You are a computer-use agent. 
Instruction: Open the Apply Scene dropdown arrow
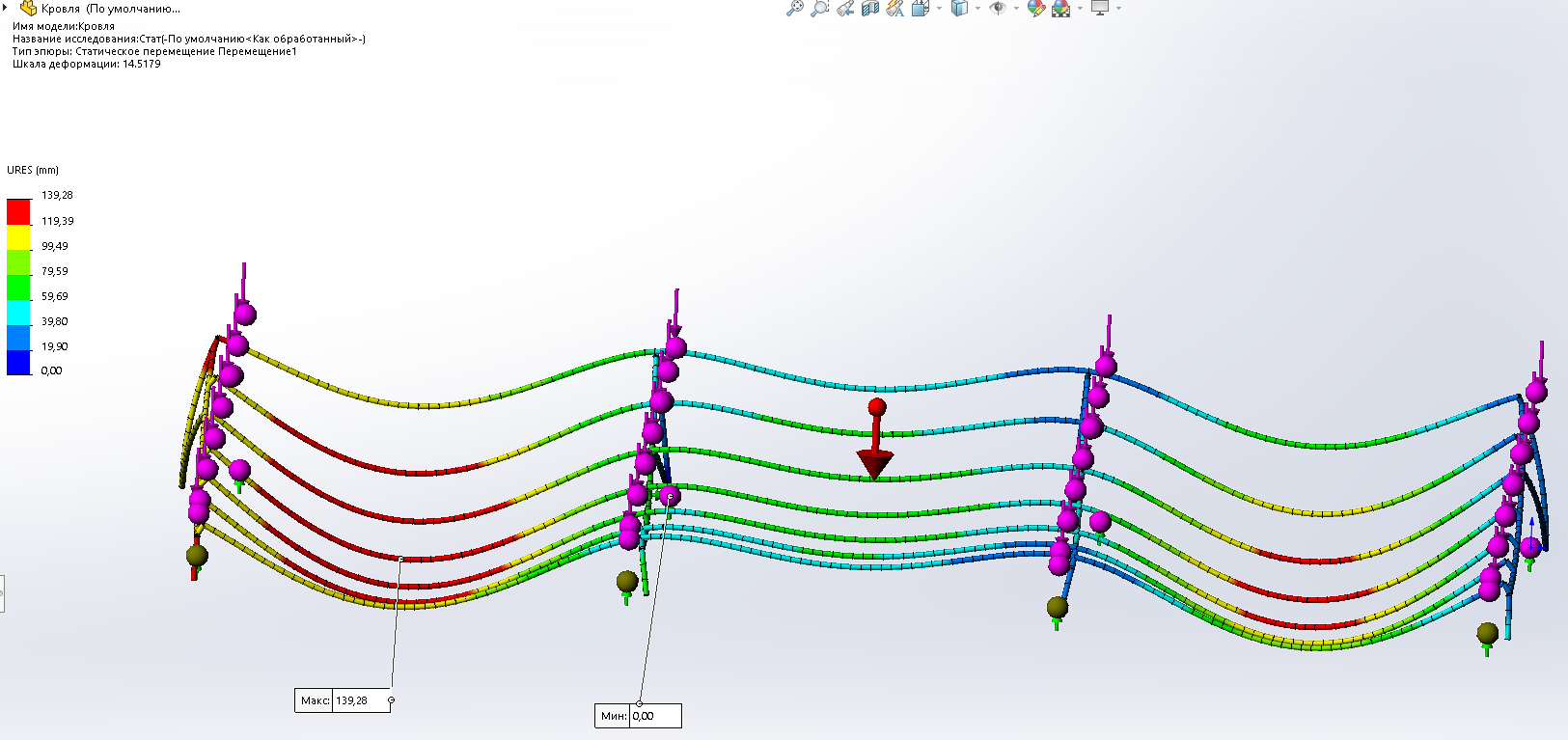[x=1080, y=9]
